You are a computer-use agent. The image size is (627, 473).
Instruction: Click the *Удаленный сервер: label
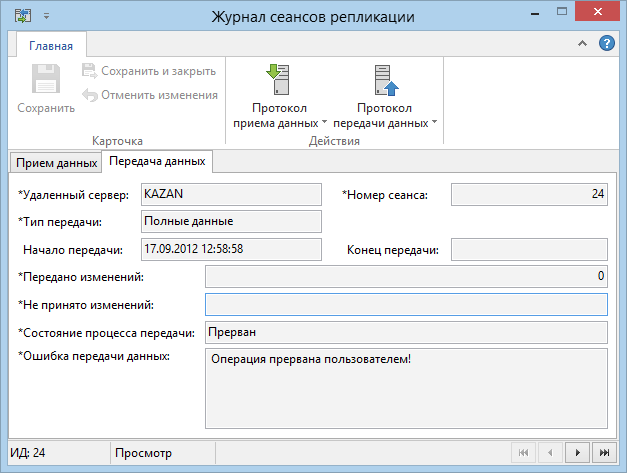[74, 195]
